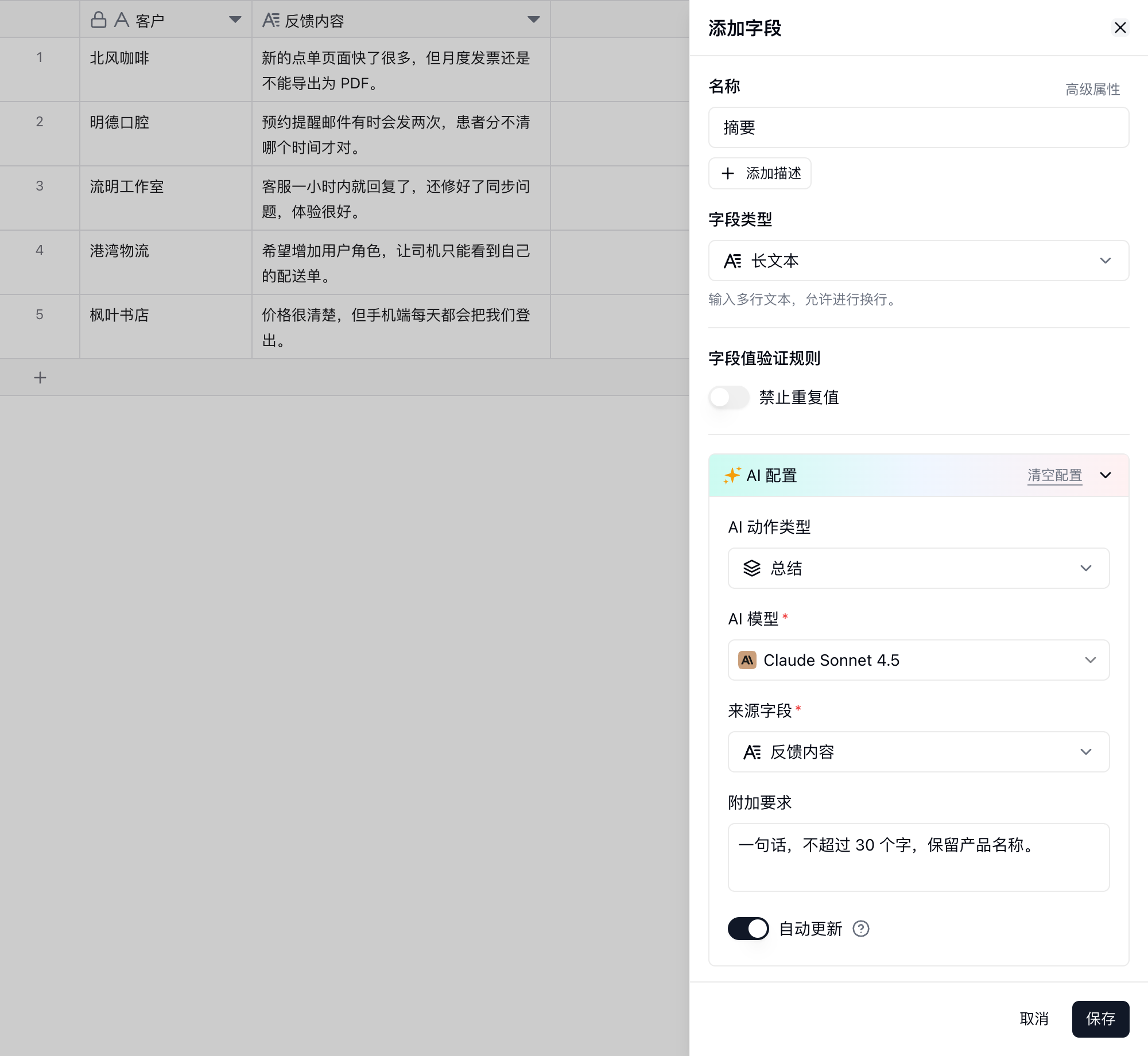The image size is (1148, 1056).
Task: Collapse the AI 配置 section chevron
Action: 1106,475
